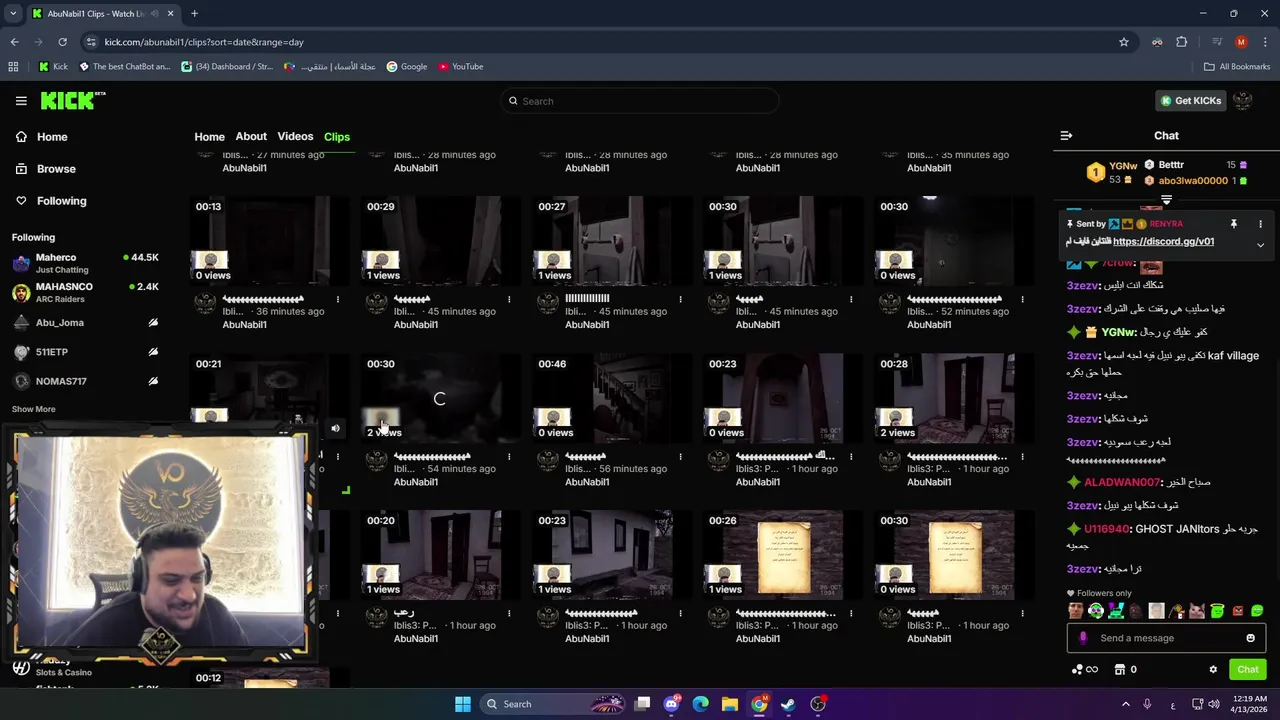
Task: Open Following in the left sidebar
Action: coord(61,201)
